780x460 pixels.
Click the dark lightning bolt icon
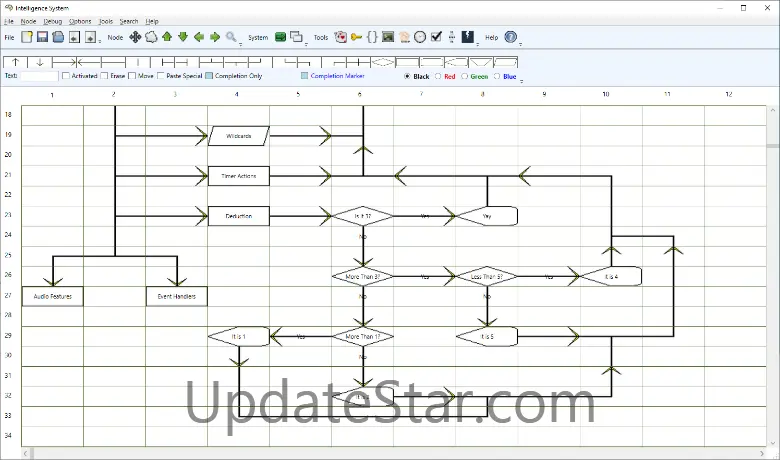[x=468, y=37]
